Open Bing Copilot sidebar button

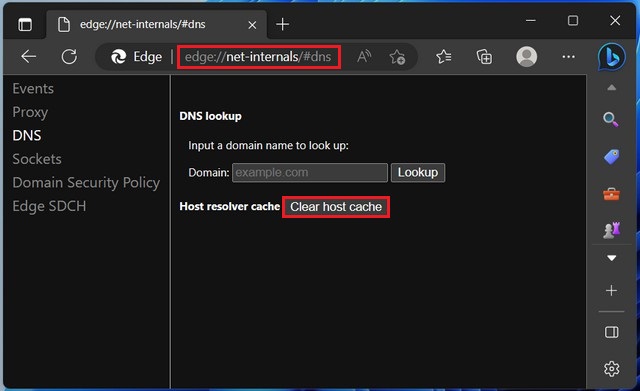(x=611, y=57)
